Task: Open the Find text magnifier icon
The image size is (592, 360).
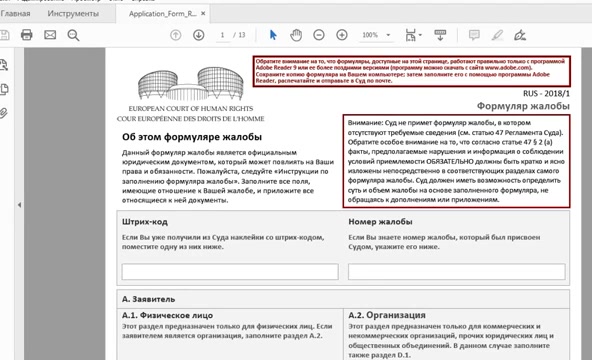Action: pos(73,35)
